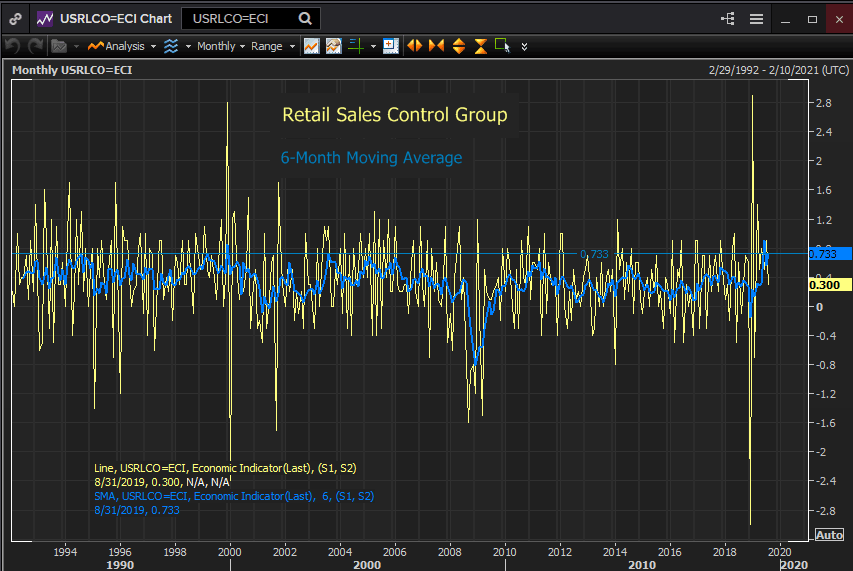Click the vertical compress hourglass icon

coord(481,46)
